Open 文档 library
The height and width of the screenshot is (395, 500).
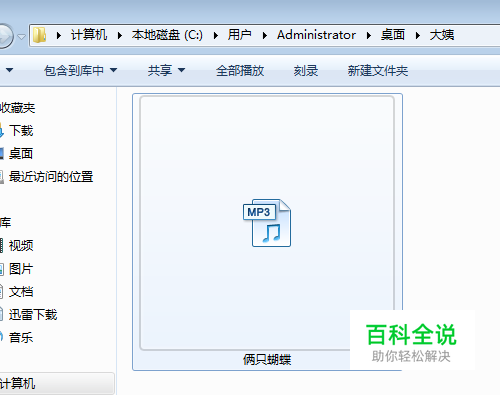click(21, 291)
